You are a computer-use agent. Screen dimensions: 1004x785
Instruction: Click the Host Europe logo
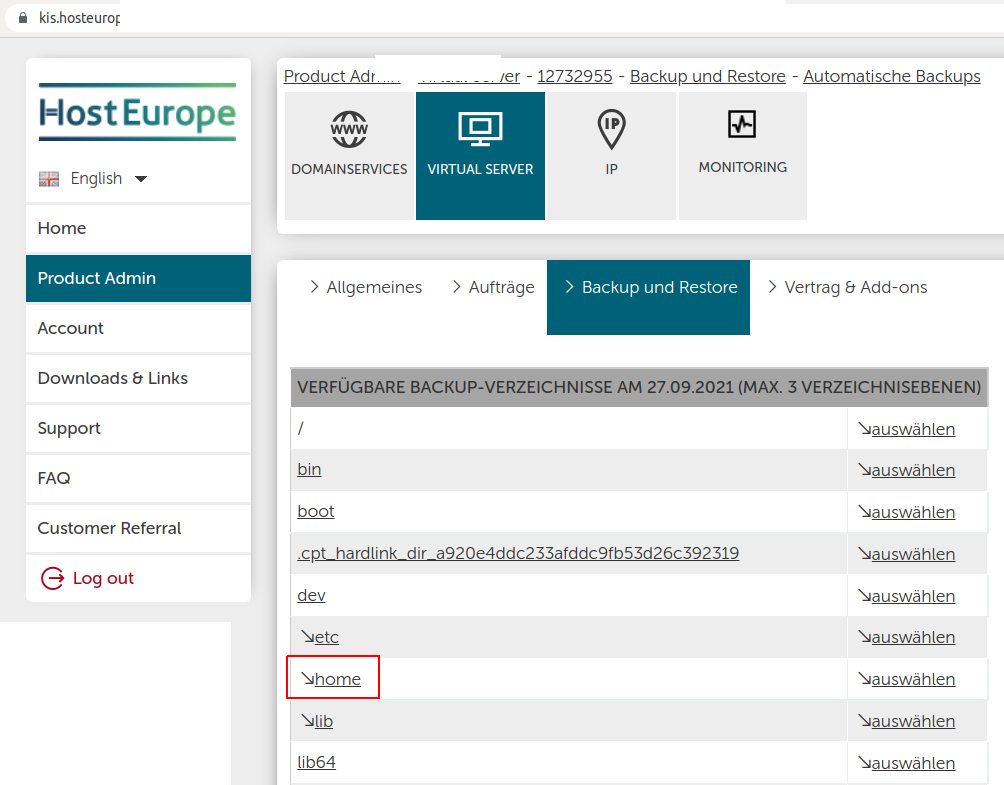pyautogui.click(x=138, y=112)
